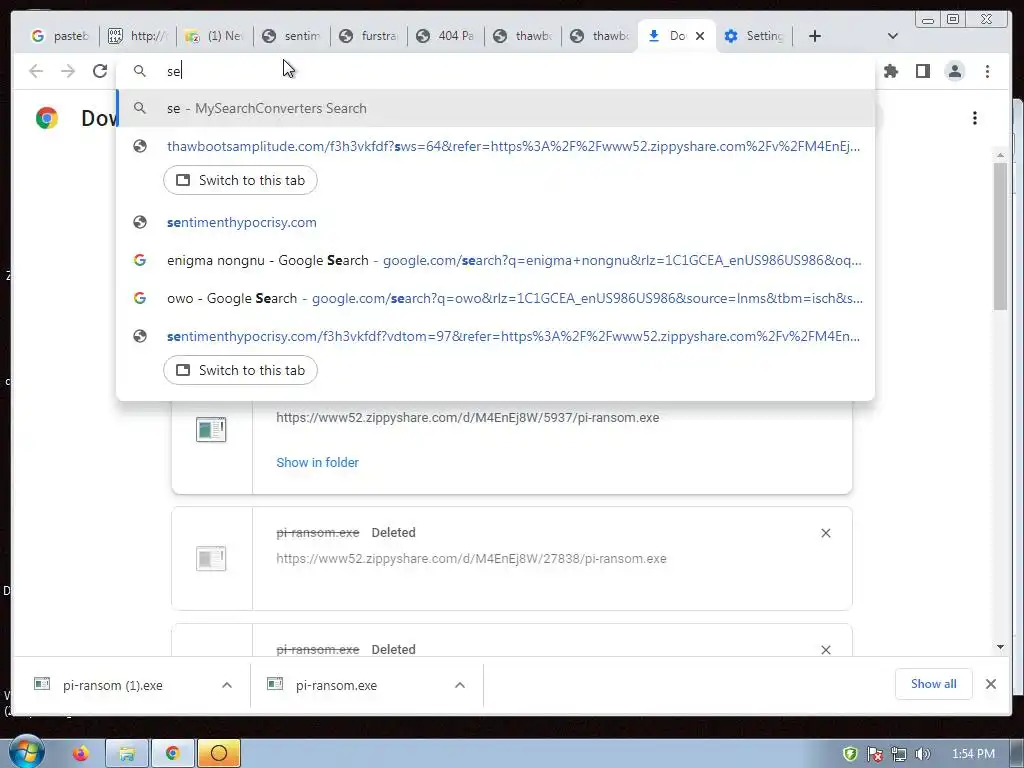
Task: Go back with the back arrow
Action: click(36, 71)
